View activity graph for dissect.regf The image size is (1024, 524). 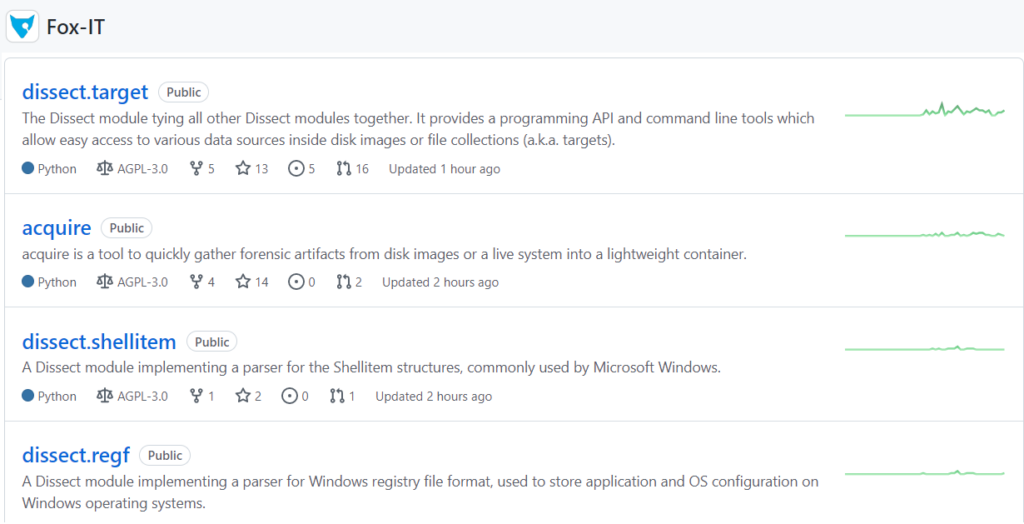click(924, 472)
